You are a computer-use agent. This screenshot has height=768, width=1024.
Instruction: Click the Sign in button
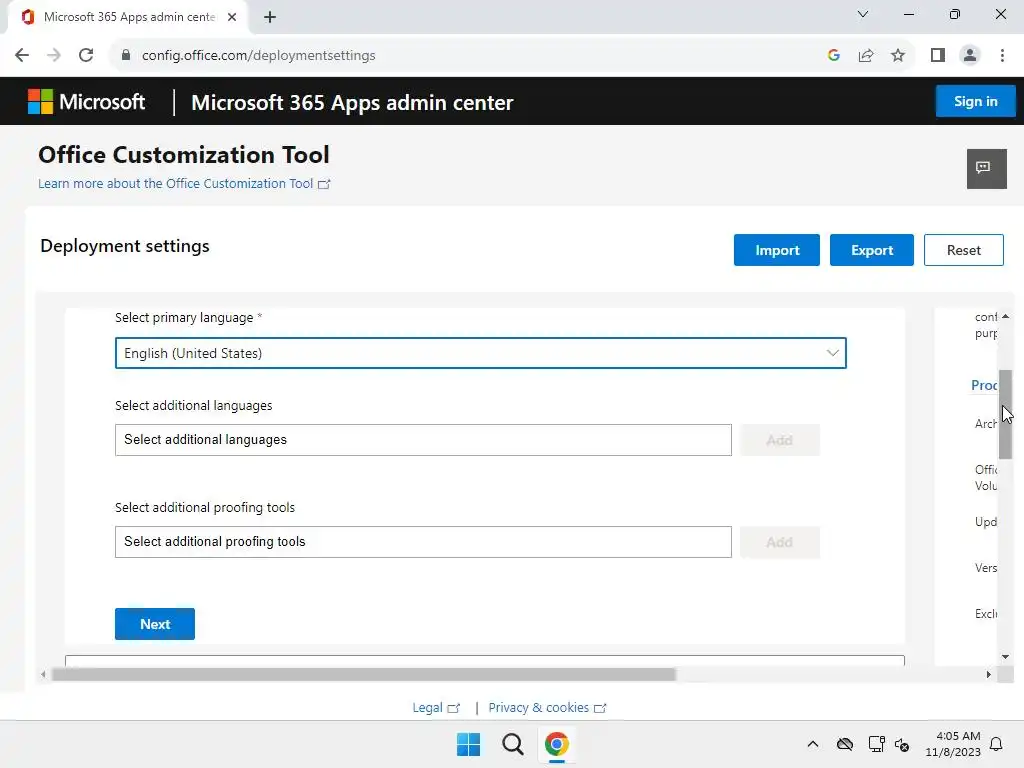click(975, 101)
